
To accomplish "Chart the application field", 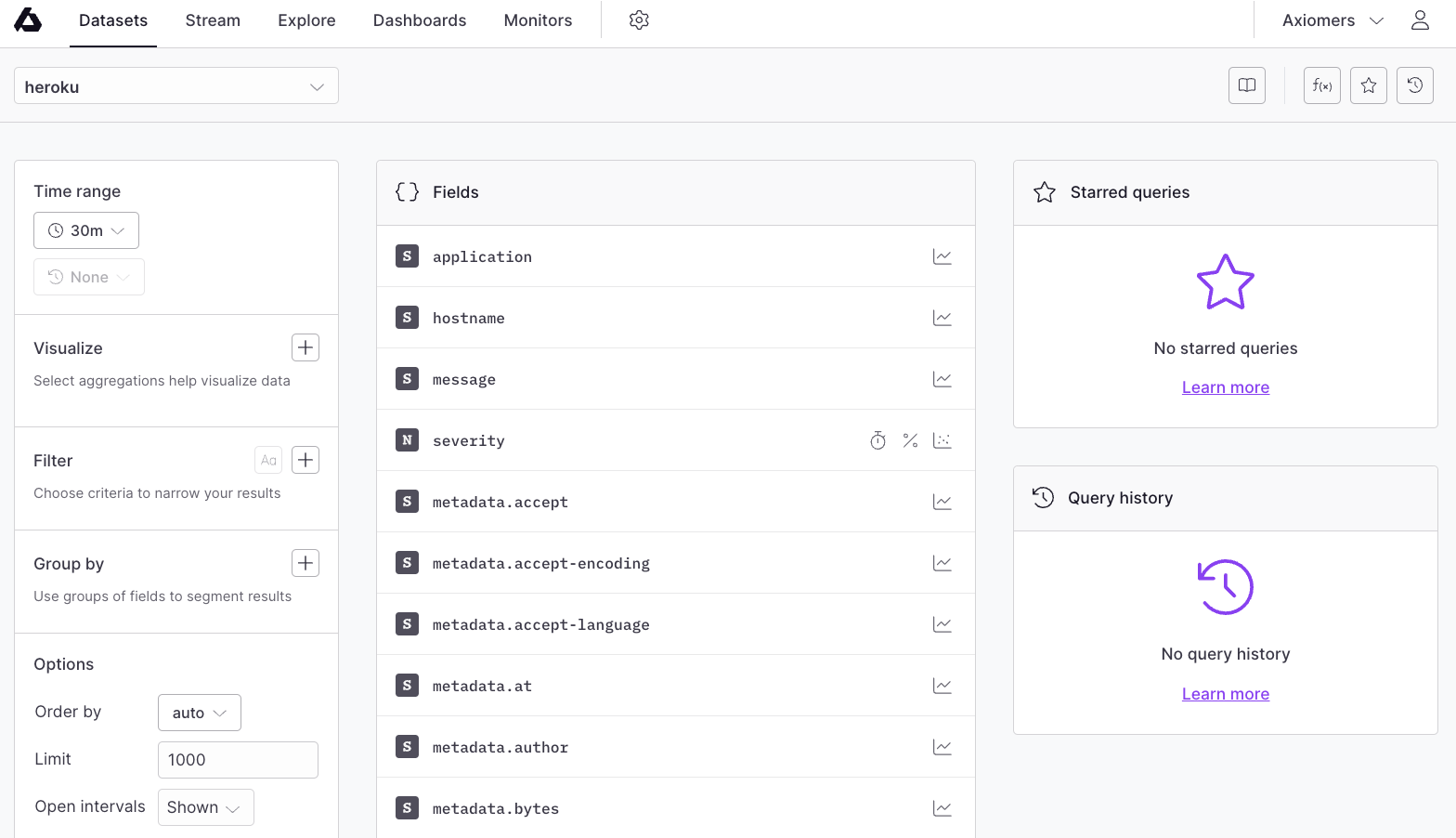I will point(942,256).
